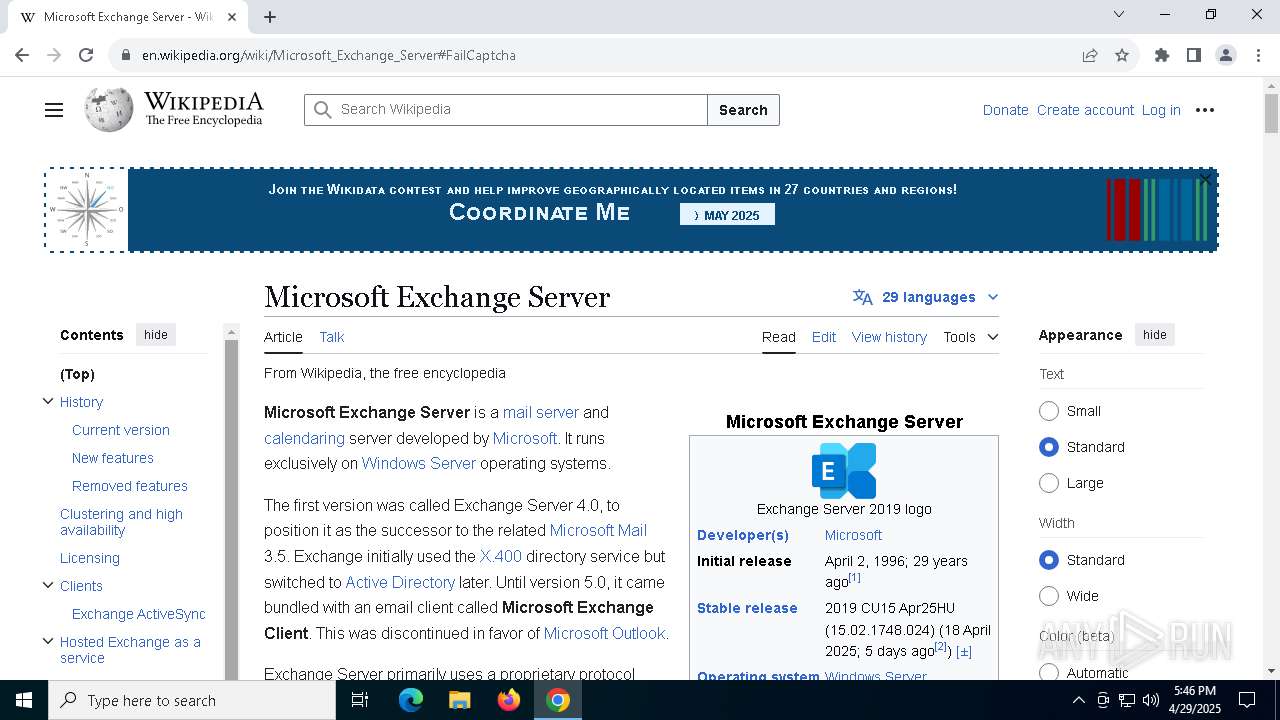Show hidden system tray icons

[x=1078, y=700]
